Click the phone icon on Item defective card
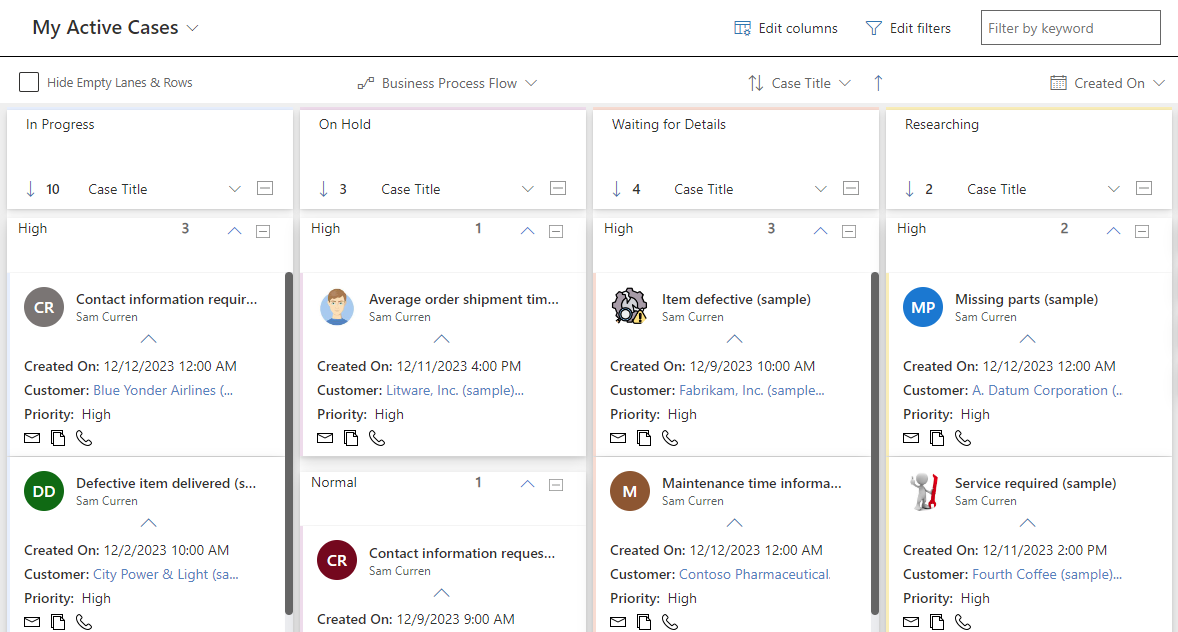 tap(669, 438)
